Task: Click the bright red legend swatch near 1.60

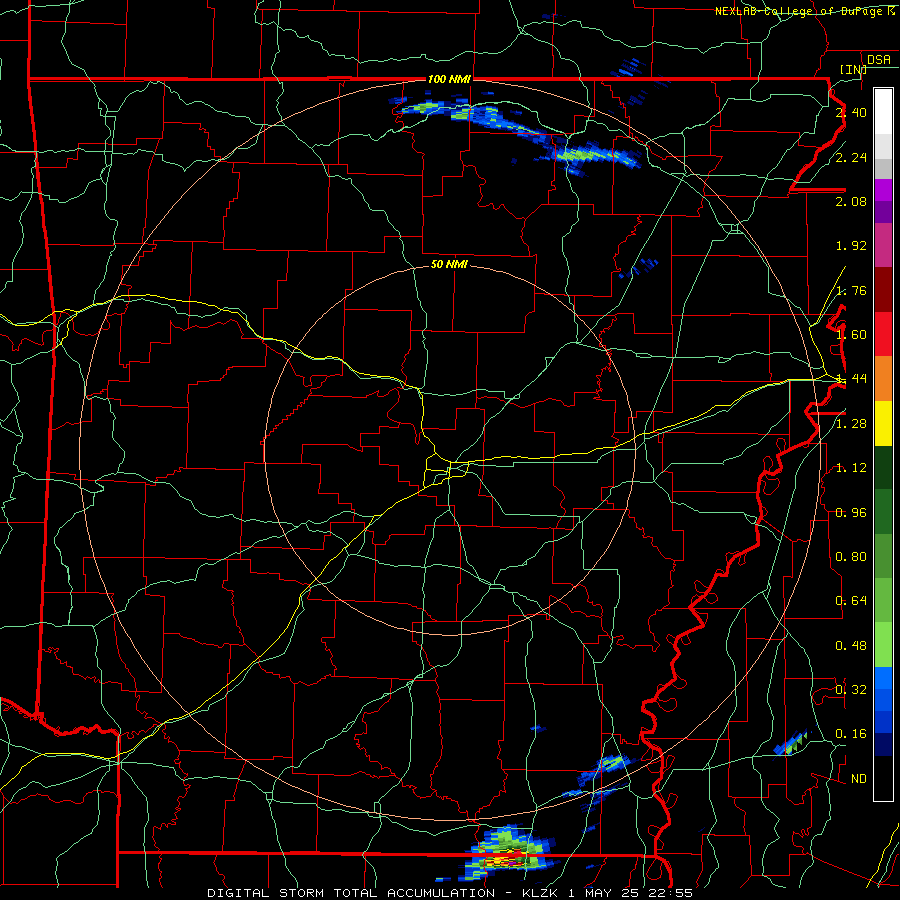Action: tap(883, 334)
